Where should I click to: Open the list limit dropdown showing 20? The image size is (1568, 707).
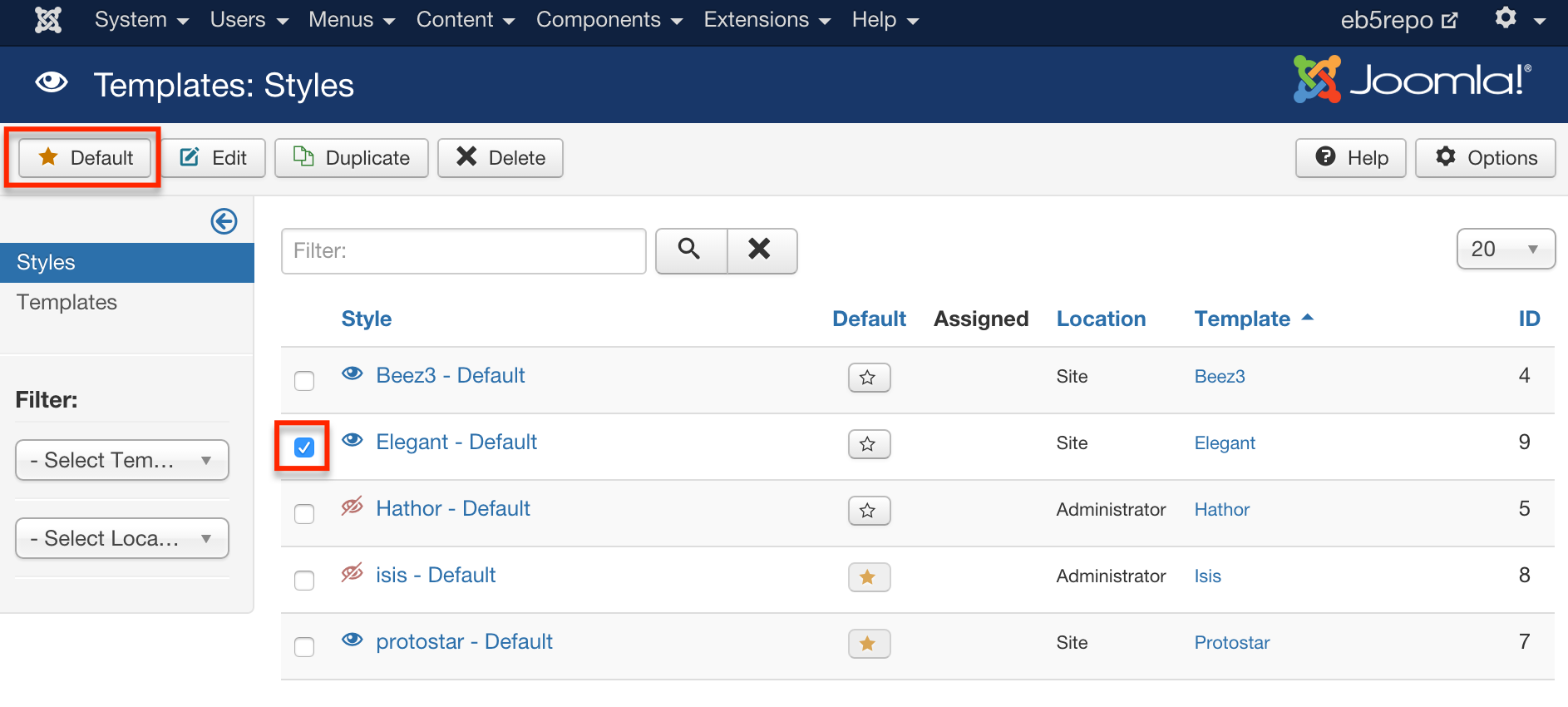pos(1506,249)
